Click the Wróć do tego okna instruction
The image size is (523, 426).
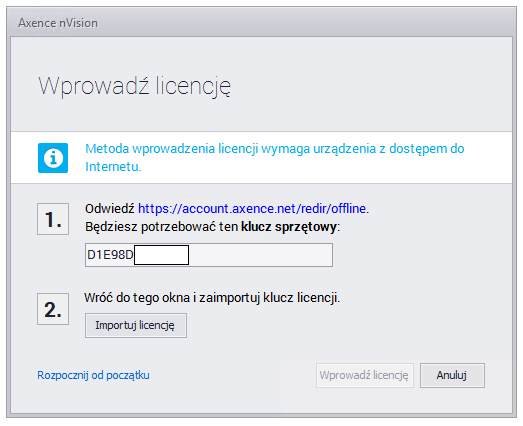(x=212, y=297)
